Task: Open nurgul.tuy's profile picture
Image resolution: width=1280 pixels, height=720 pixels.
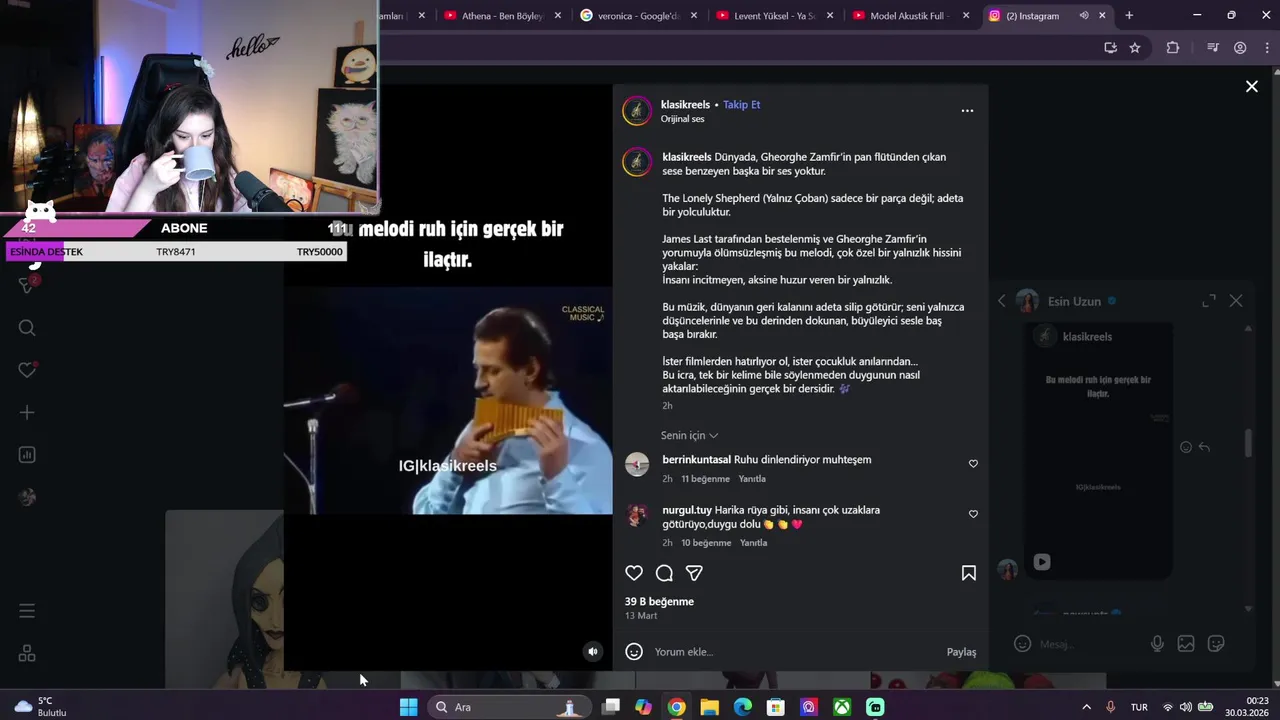Action: click(637, 515)
